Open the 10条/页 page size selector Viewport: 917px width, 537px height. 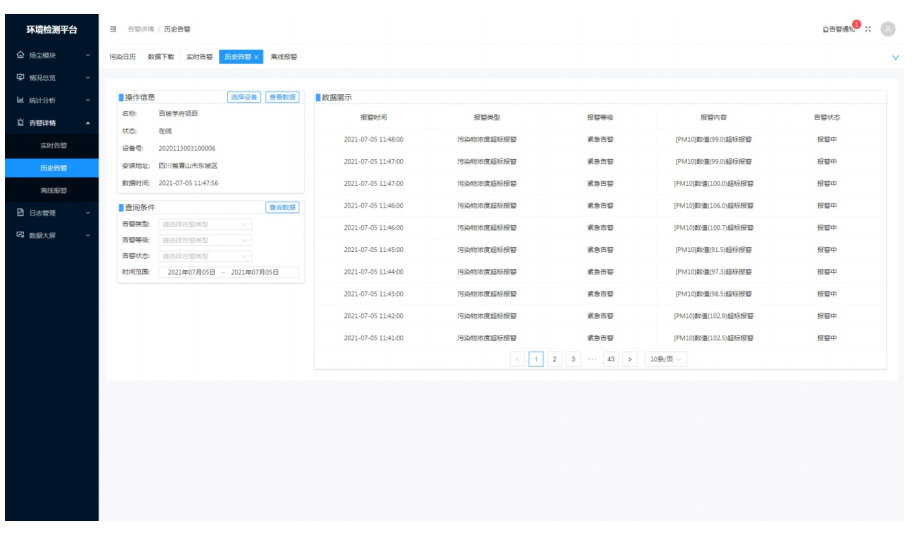coord(666,359)
